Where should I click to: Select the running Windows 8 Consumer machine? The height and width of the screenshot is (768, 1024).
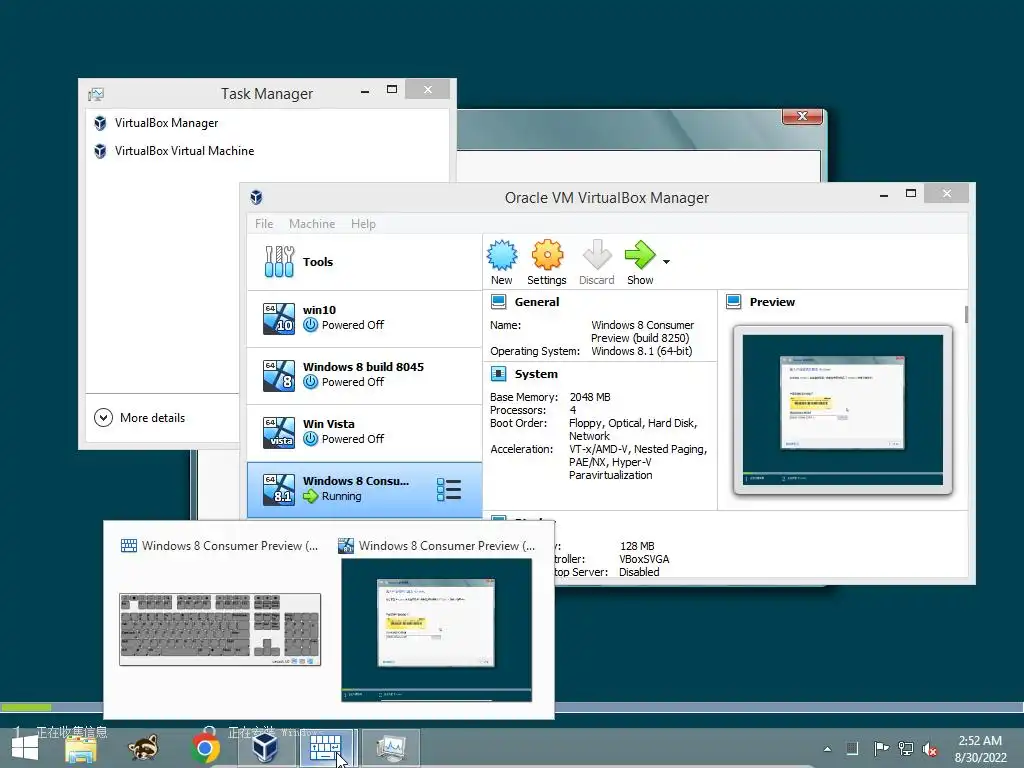(x=364, y=490)
